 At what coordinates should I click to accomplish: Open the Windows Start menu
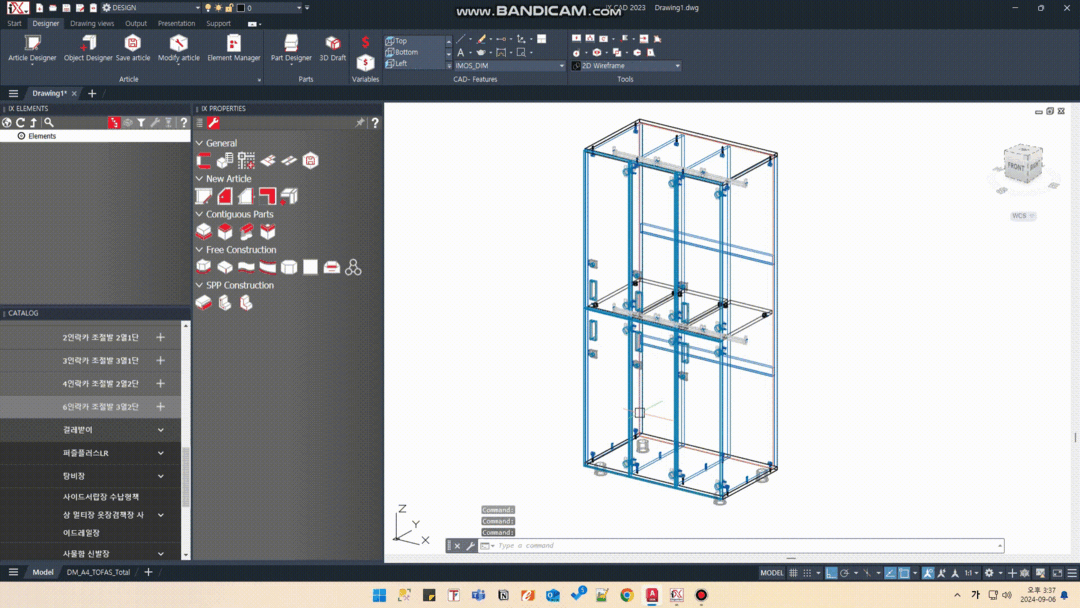380,595
